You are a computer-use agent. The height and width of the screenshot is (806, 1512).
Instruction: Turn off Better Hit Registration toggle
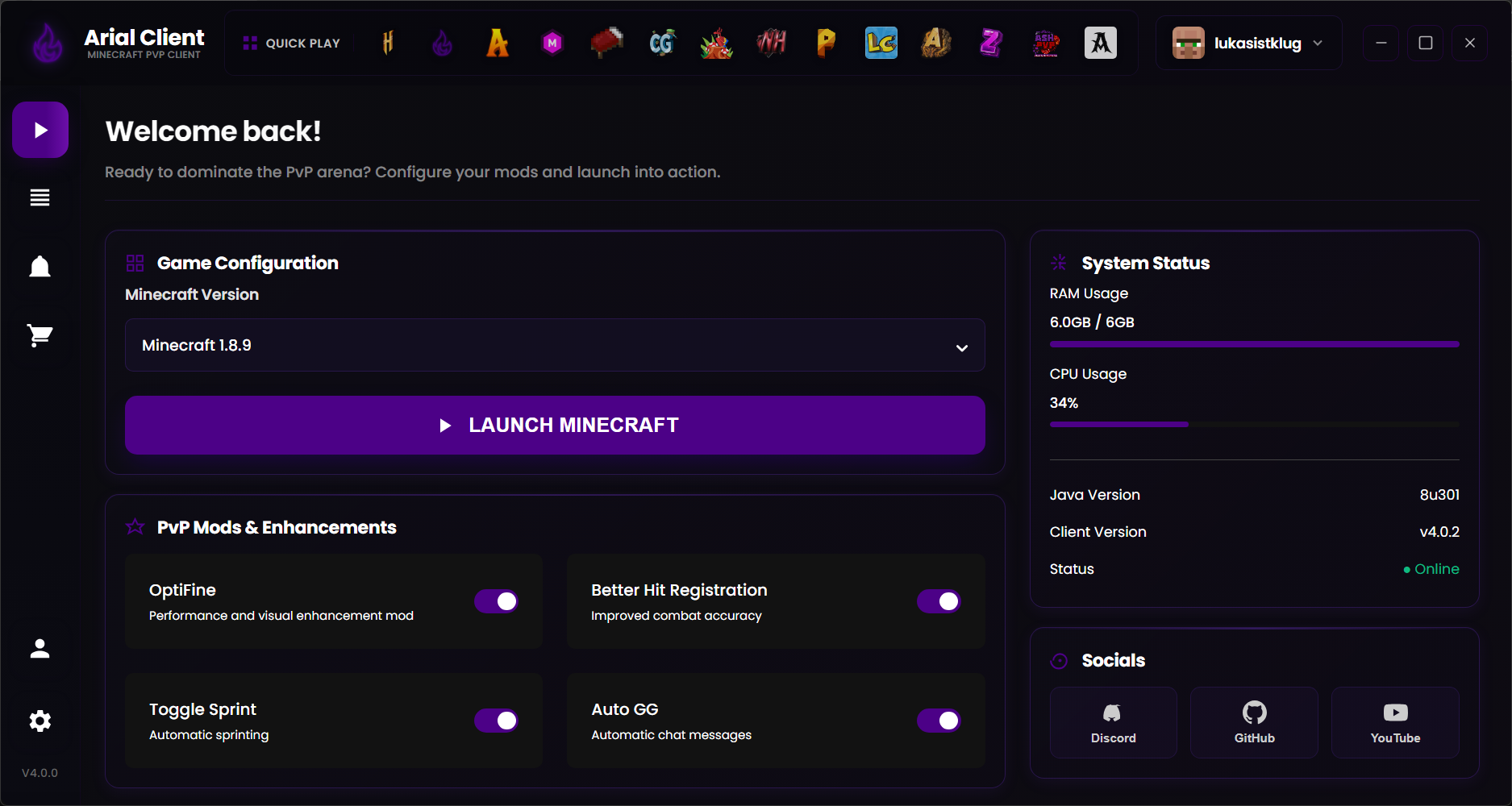[939, 601]
